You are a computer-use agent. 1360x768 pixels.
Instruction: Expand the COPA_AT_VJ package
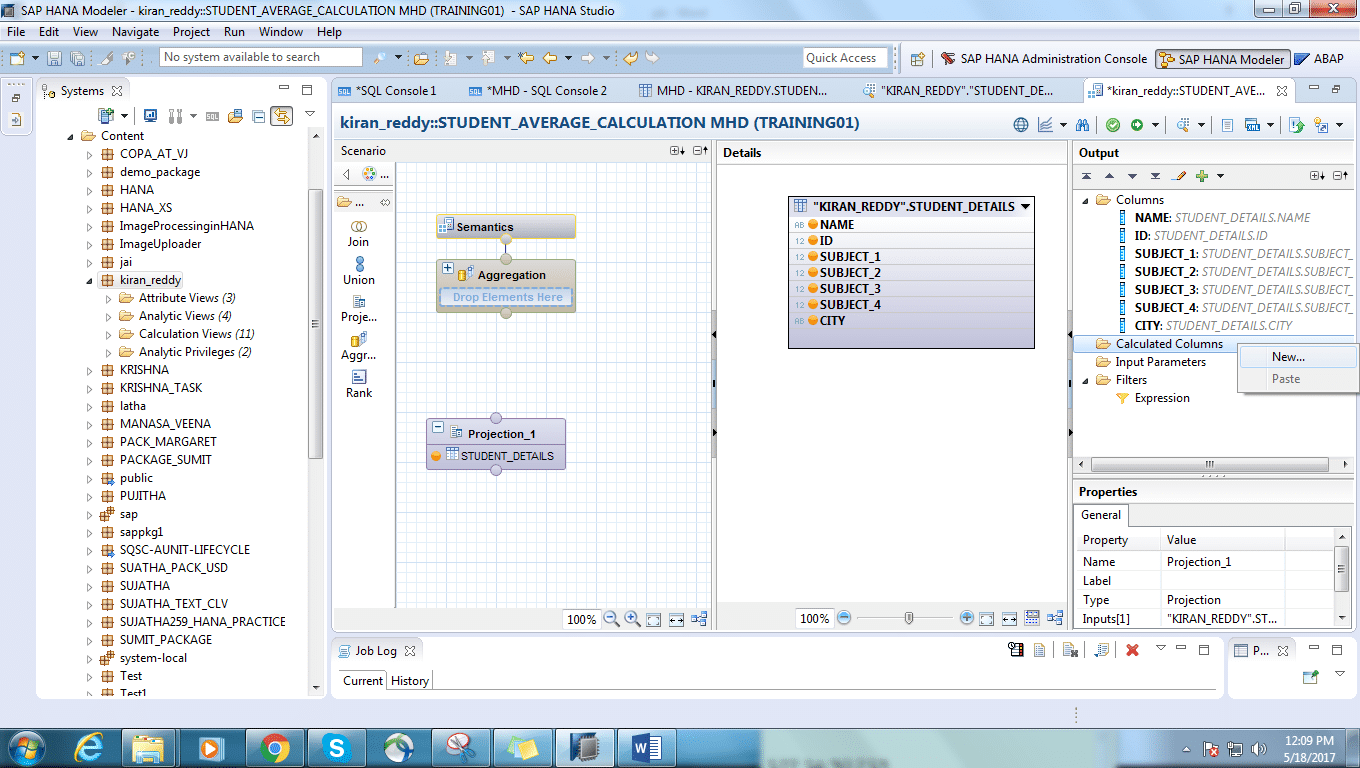point(89,154)
